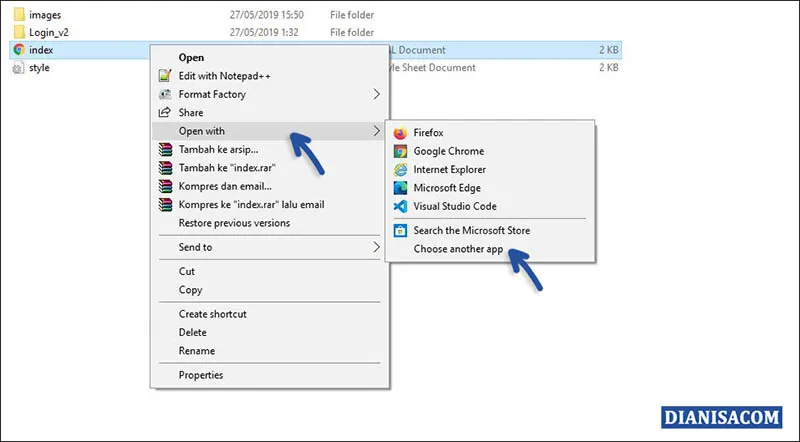Screen dimensions: 800x442
Task: Select the style file name
Action: click(x=39, y=68)
